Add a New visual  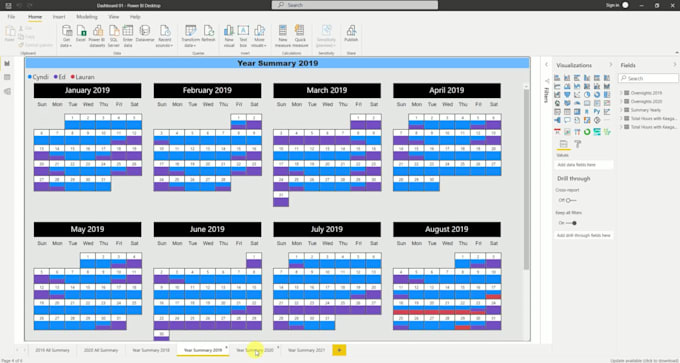229,36
